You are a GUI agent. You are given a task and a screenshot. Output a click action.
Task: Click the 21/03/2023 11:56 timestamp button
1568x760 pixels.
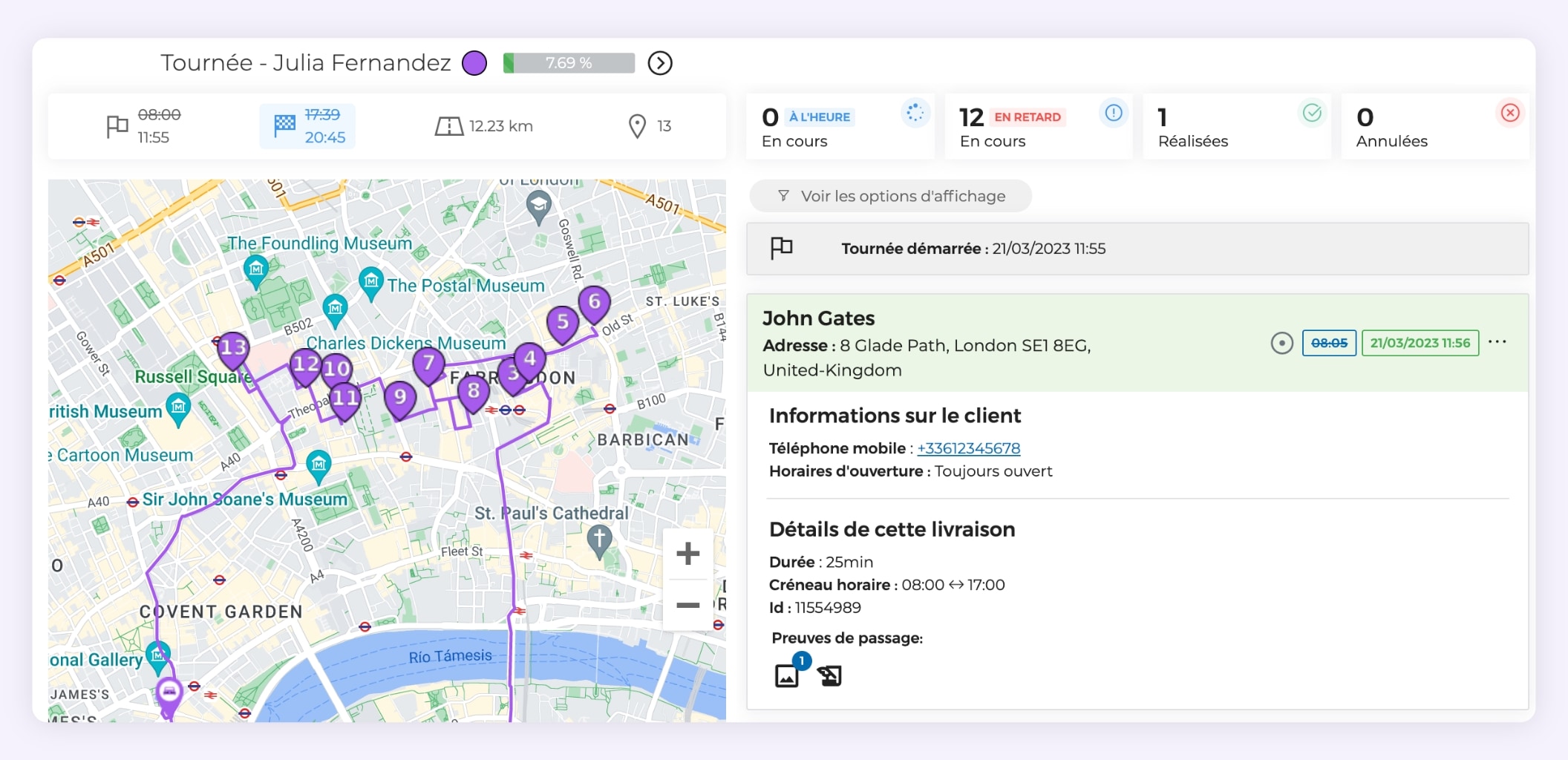tap(1420, 343)
